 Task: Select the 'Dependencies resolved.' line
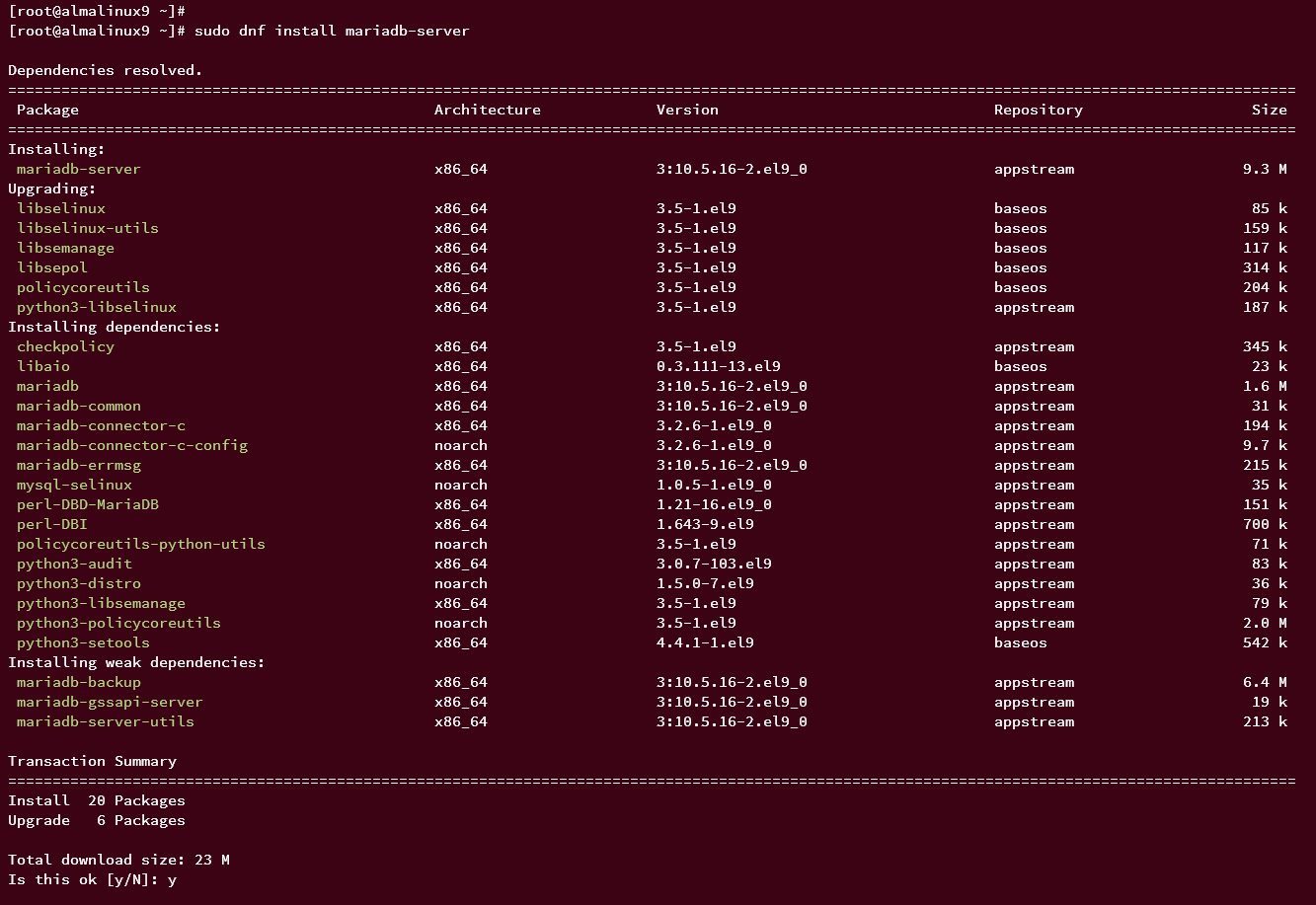tap(105, 70)
